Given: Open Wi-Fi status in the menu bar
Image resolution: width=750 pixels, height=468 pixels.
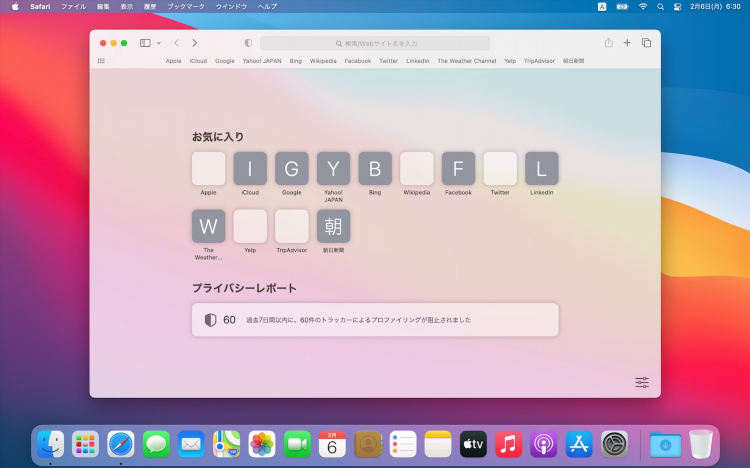Looking at the screenshot, I should point(643,7).
